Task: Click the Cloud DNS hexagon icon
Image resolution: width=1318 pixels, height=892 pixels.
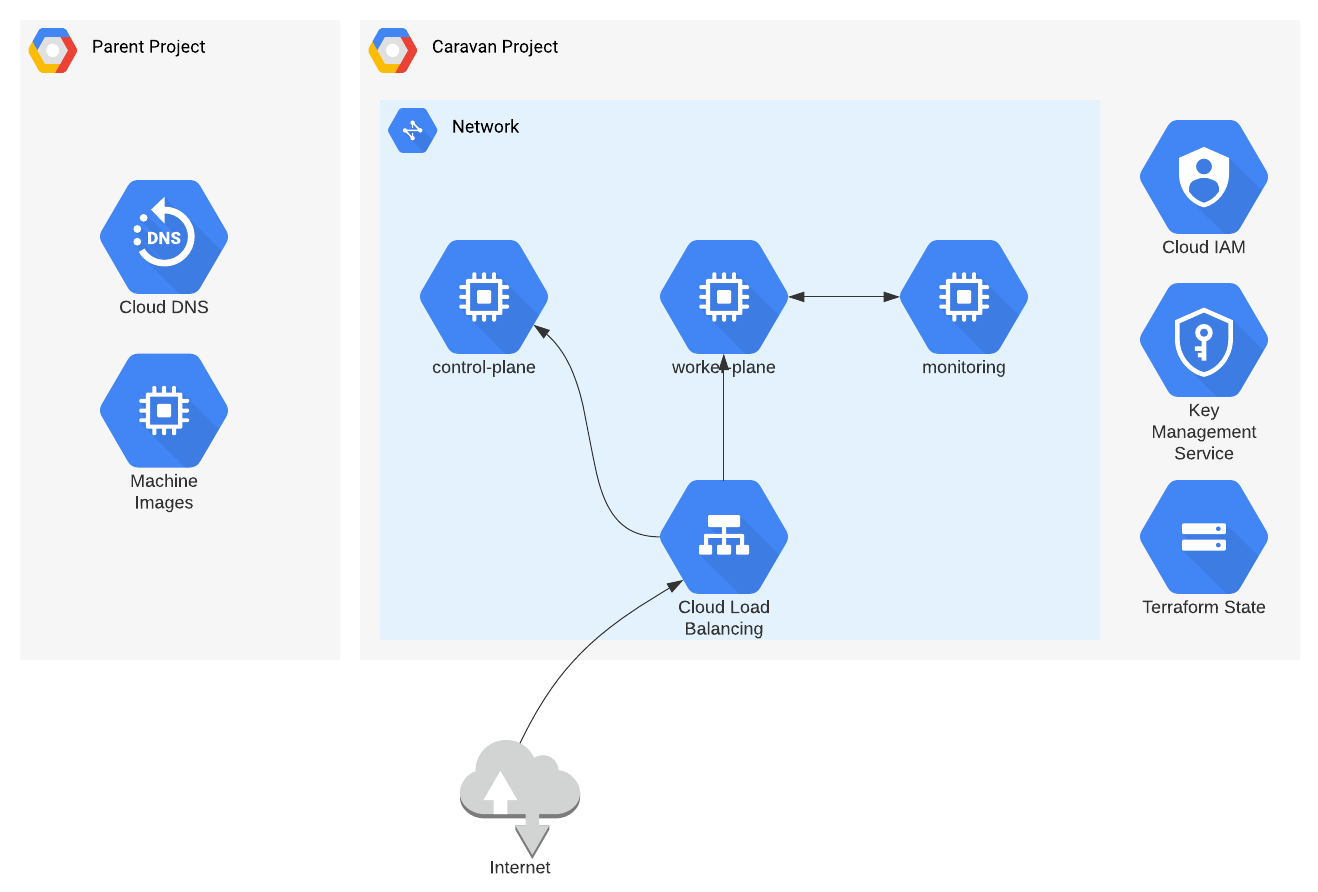Action: pyautogui.click(x=164, y=237)
